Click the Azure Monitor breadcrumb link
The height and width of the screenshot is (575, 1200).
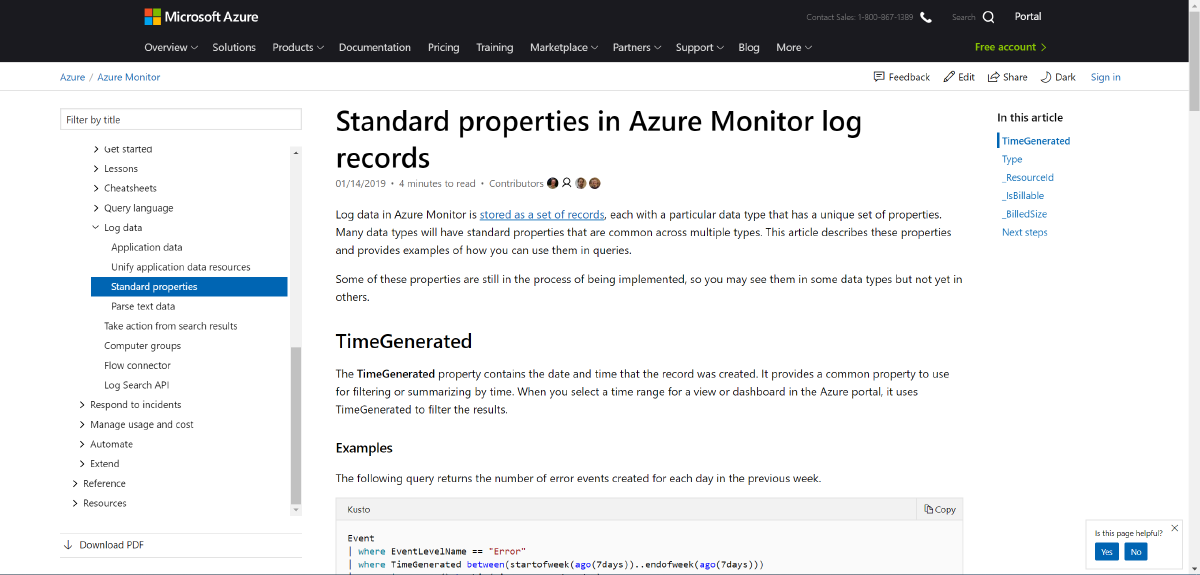tap(129, 77)
